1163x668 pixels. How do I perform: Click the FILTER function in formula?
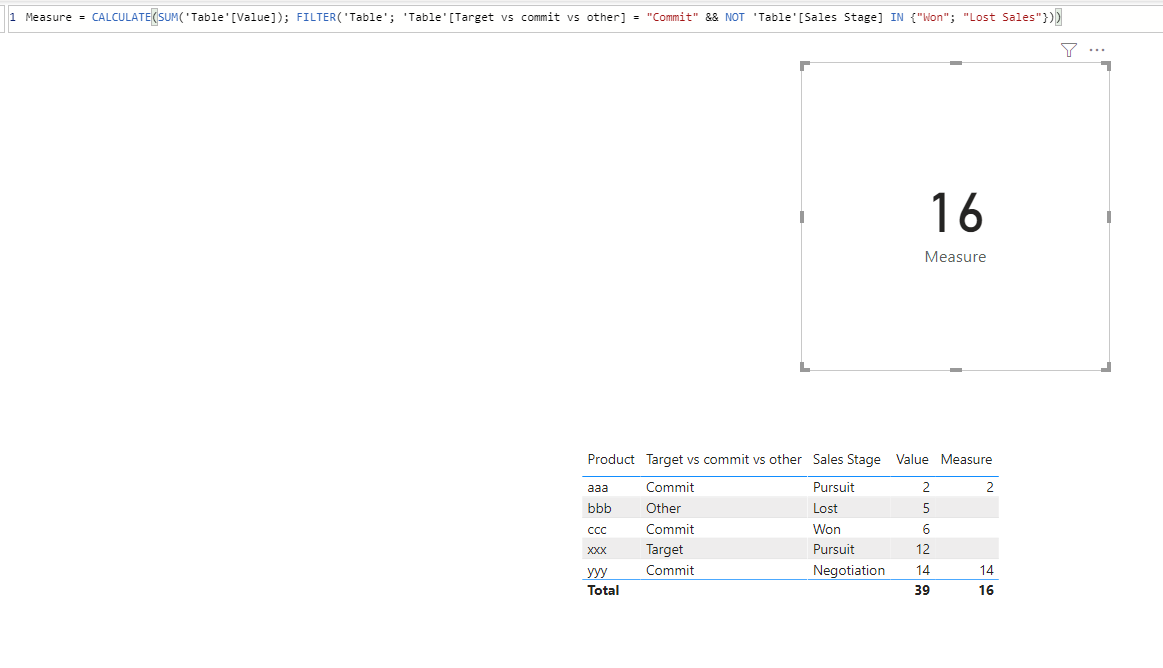[316, 17]
